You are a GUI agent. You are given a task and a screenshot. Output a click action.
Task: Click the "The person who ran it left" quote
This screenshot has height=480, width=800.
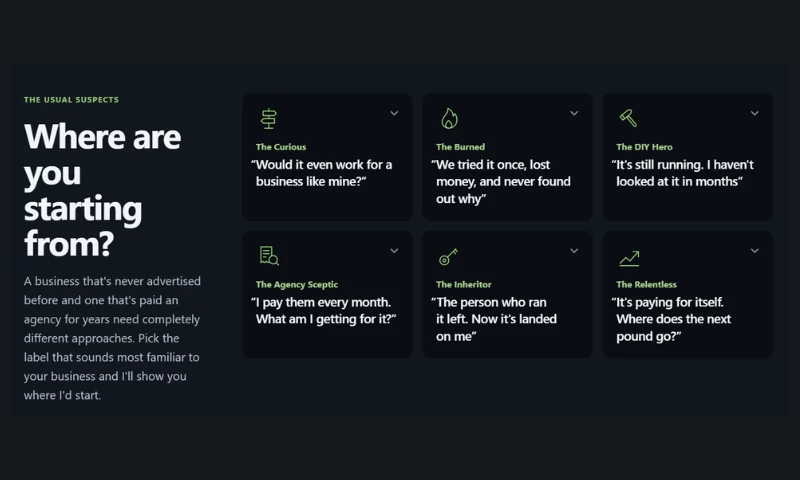click(494, 319)
